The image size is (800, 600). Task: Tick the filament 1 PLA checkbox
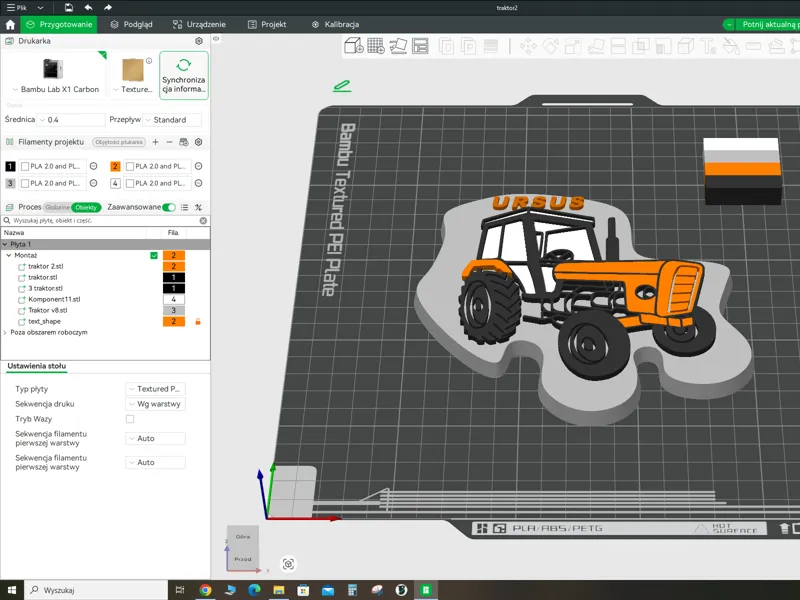[x=24, y=166]
